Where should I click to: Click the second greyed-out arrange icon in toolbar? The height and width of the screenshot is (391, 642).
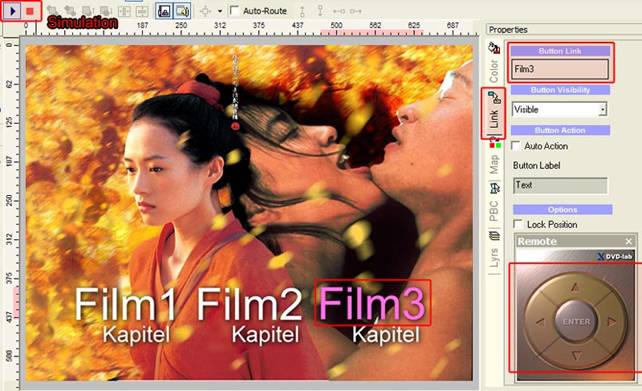(70, 11)
